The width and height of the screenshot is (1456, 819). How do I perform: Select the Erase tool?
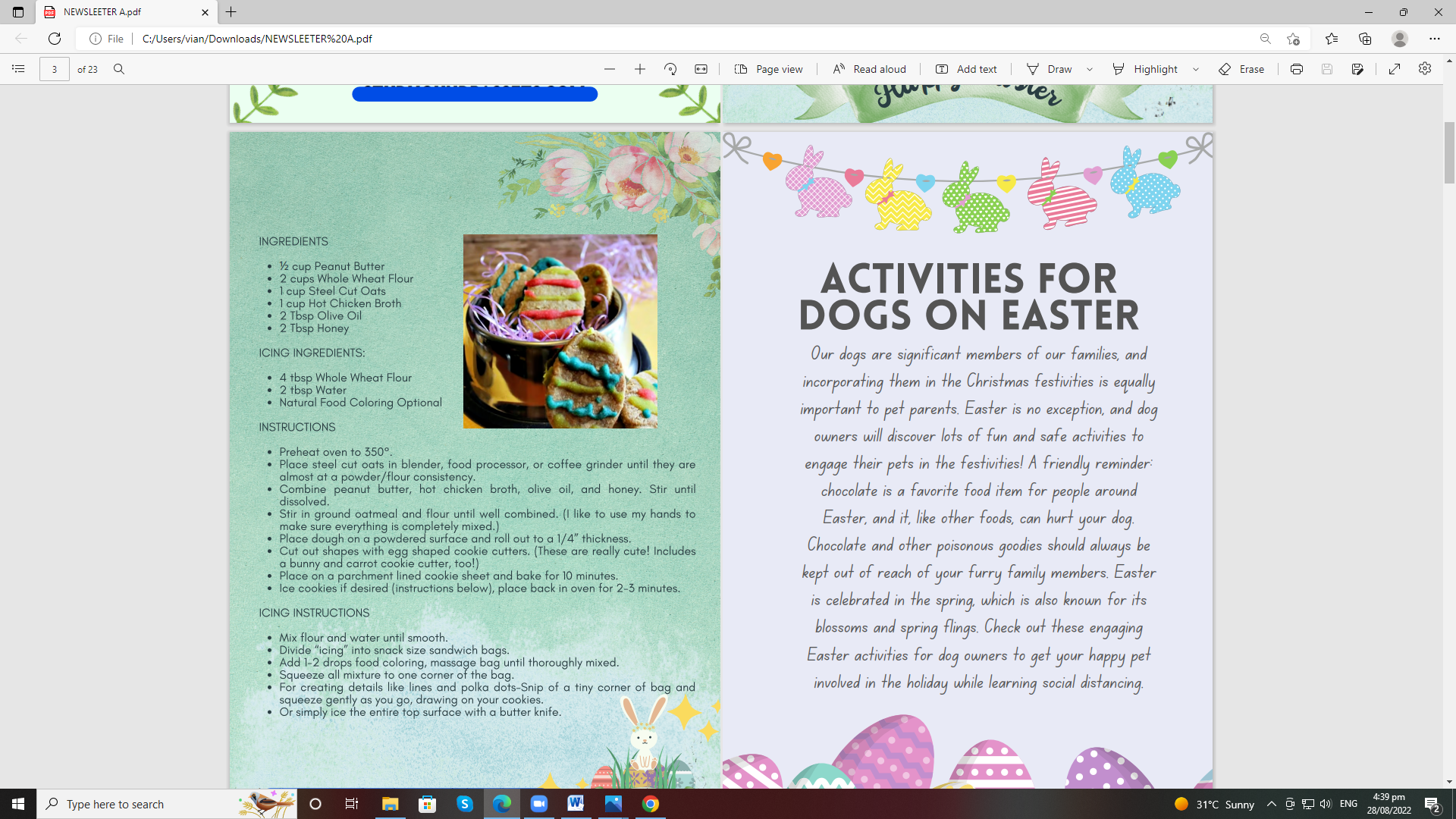[1241, 69]
